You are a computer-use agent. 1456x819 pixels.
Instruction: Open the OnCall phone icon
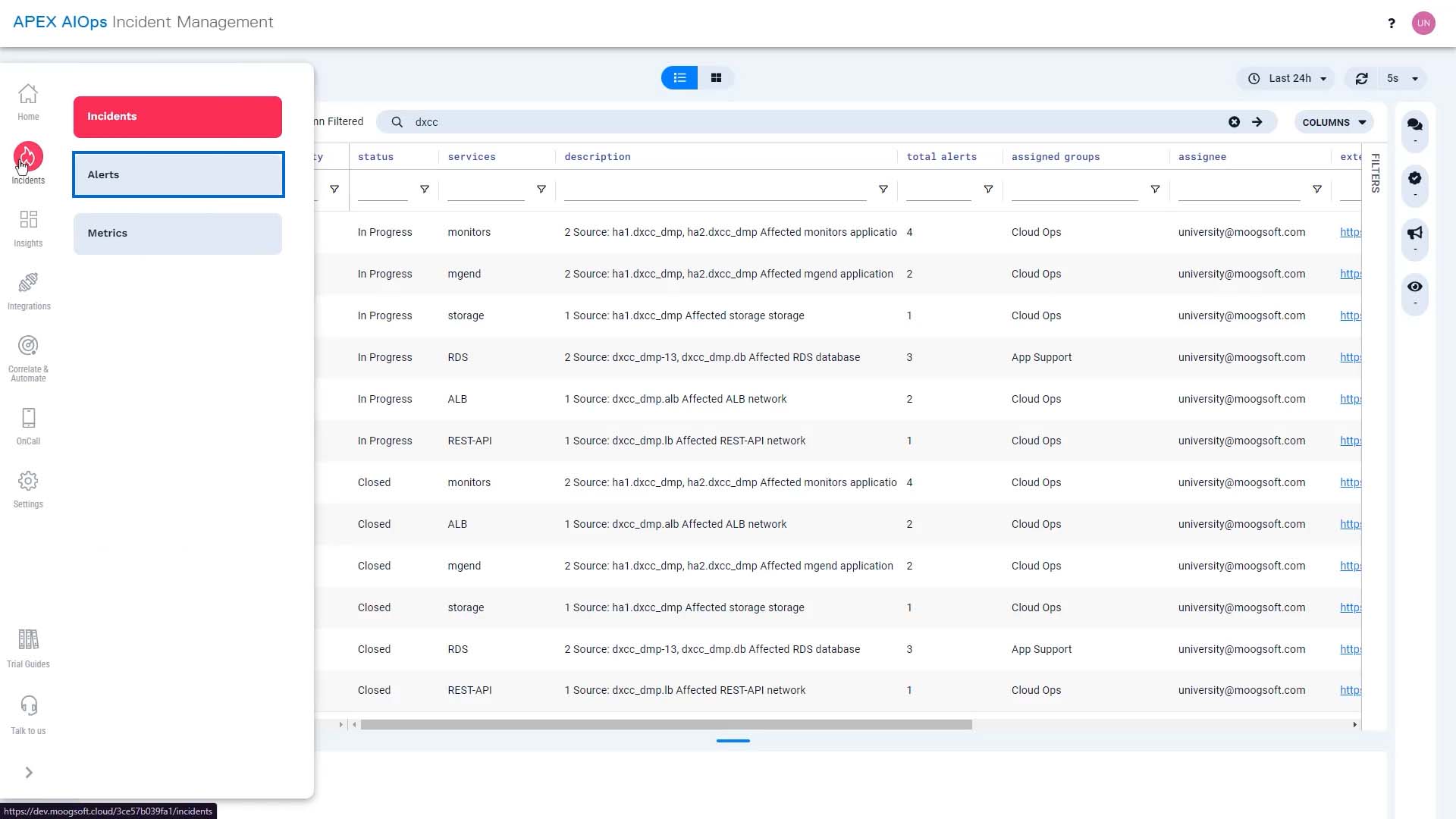pyautogui.click(x=28, y=418)
